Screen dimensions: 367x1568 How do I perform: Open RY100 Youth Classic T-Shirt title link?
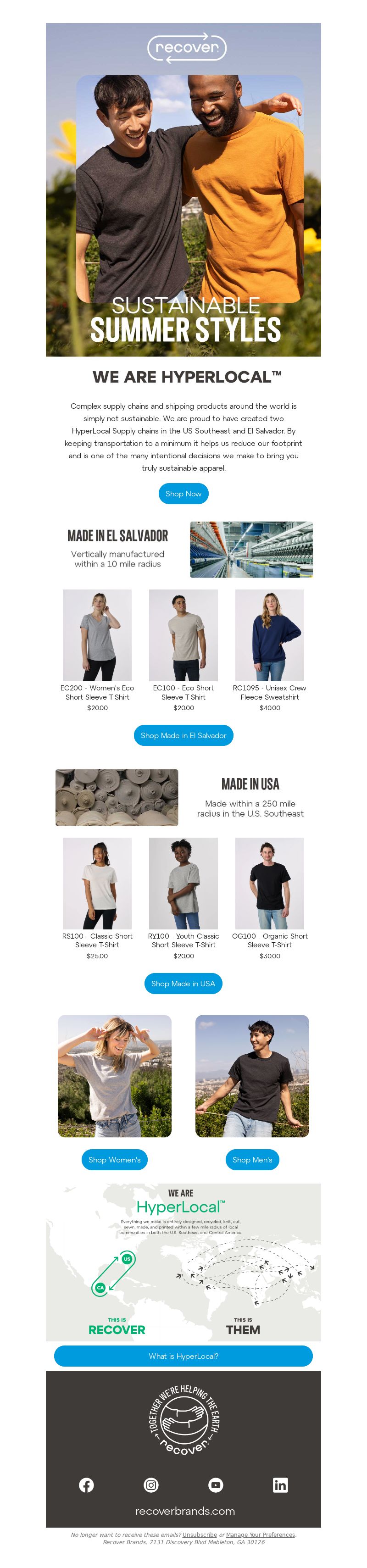[183, 940]
